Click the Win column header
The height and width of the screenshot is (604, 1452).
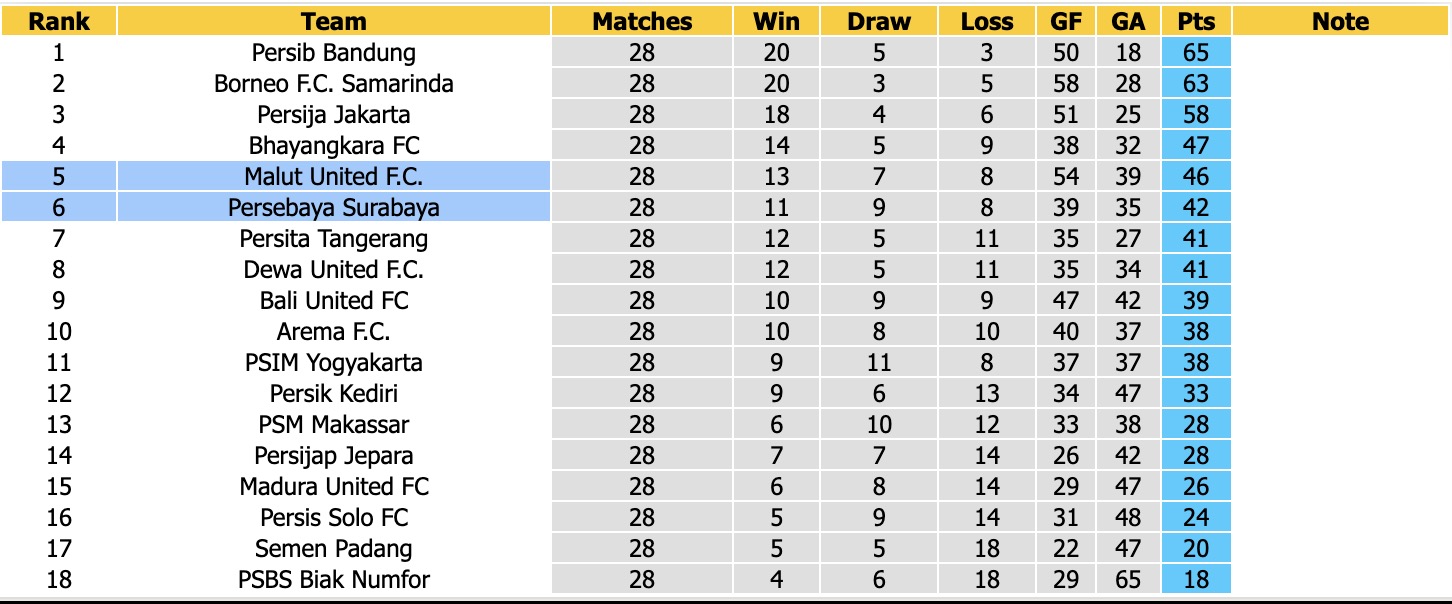click(776, 21)
